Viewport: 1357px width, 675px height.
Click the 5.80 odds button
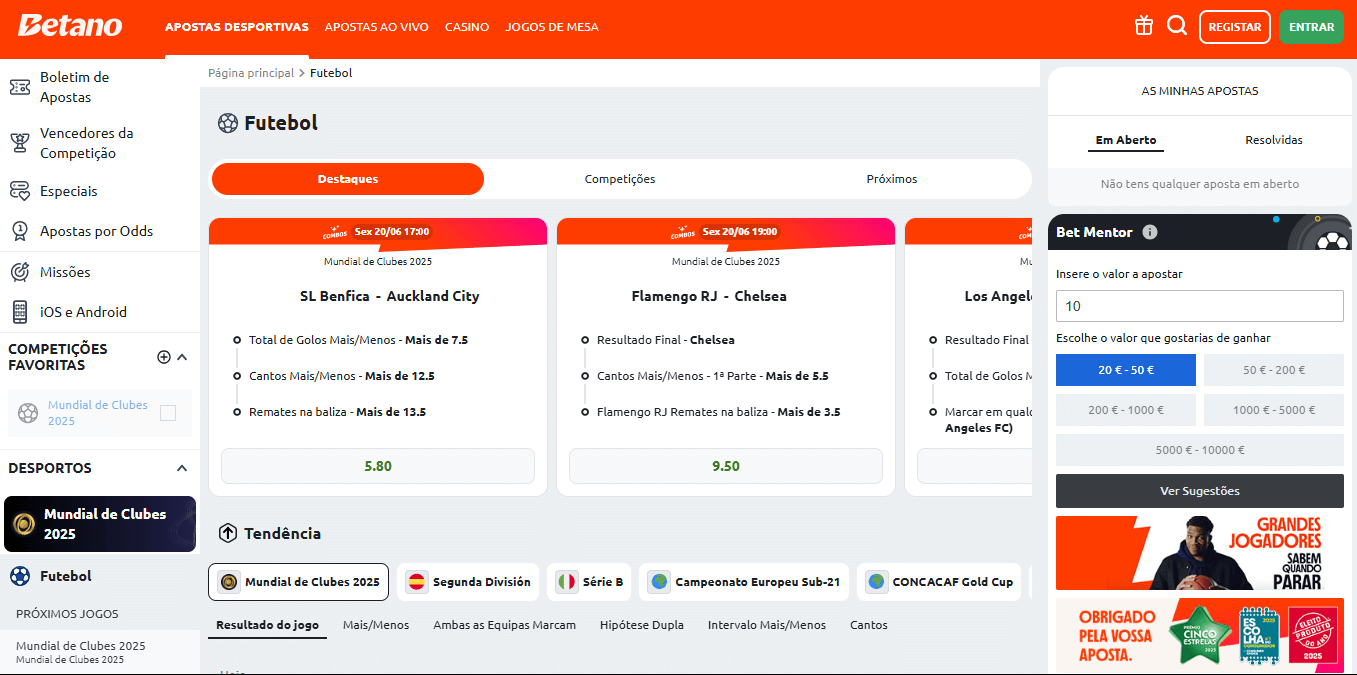coord(378,466)
